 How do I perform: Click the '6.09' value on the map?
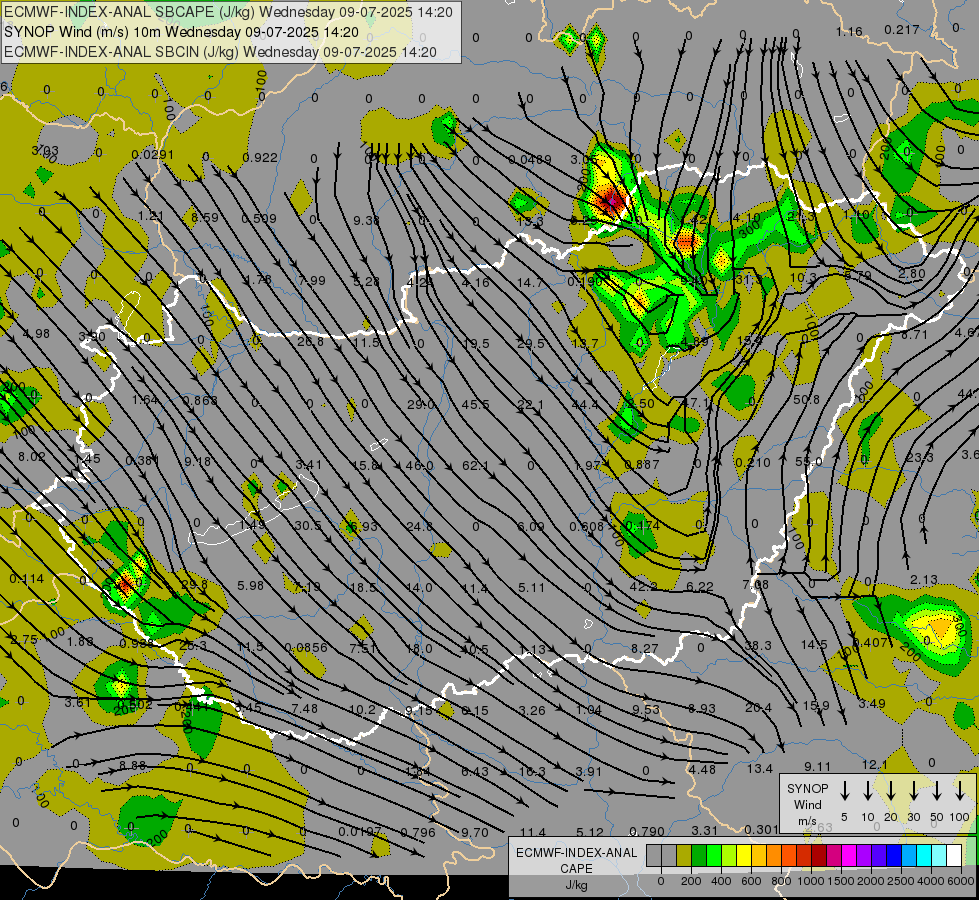531,527
